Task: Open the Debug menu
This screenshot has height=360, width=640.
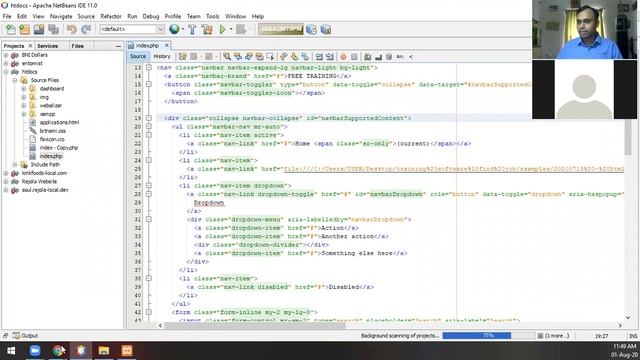Action: pyautogui.click(x=151, y=16)
